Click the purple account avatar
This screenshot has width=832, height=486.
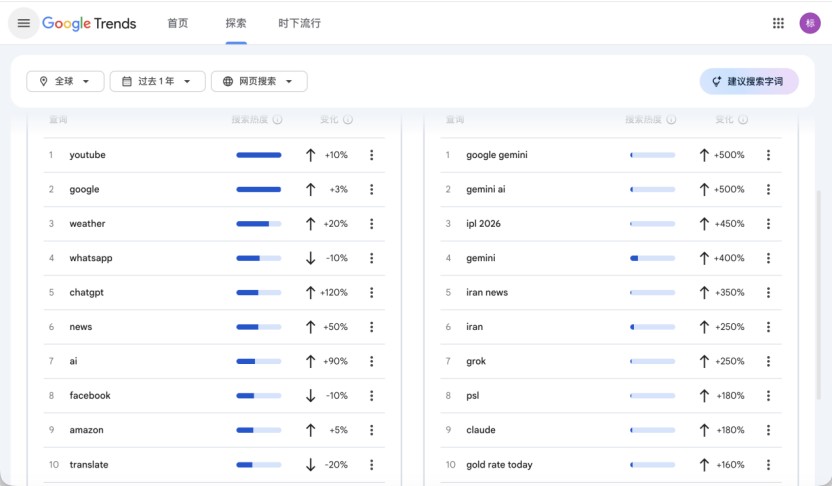tap(810, 23)
